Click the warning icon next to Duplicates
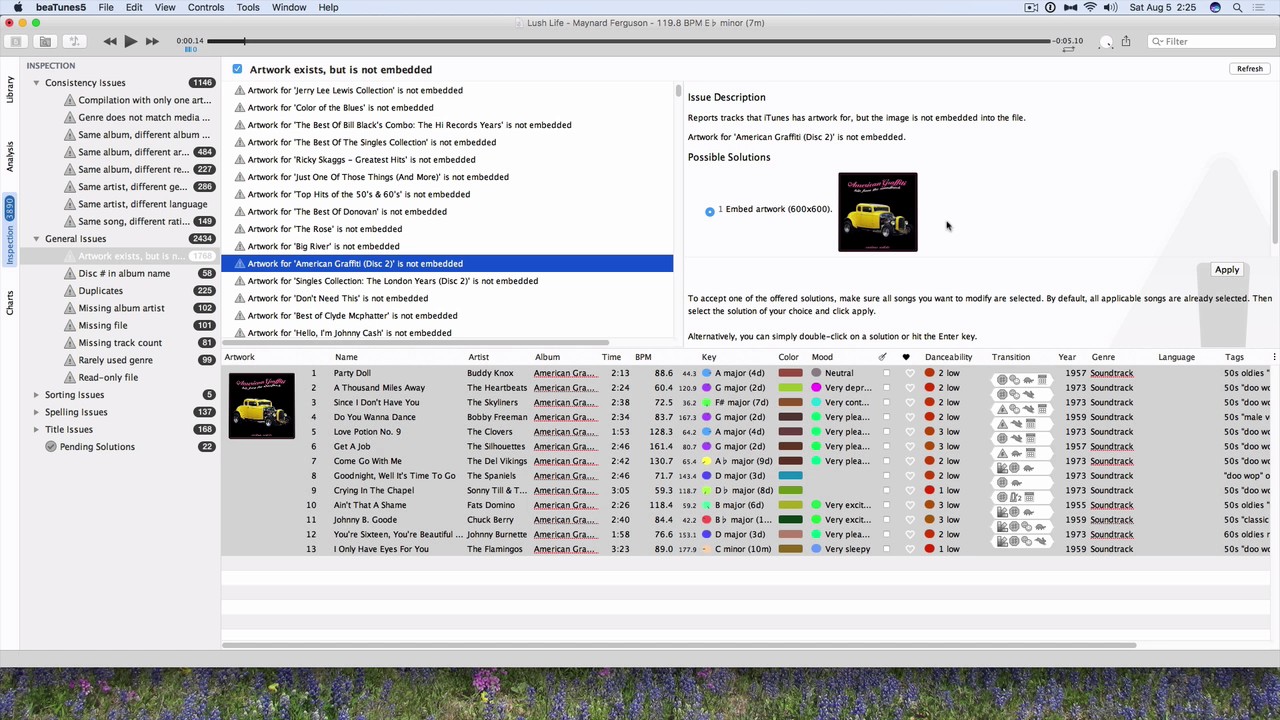This screenshot has width=1280, height=720. [x=70, y=291]
